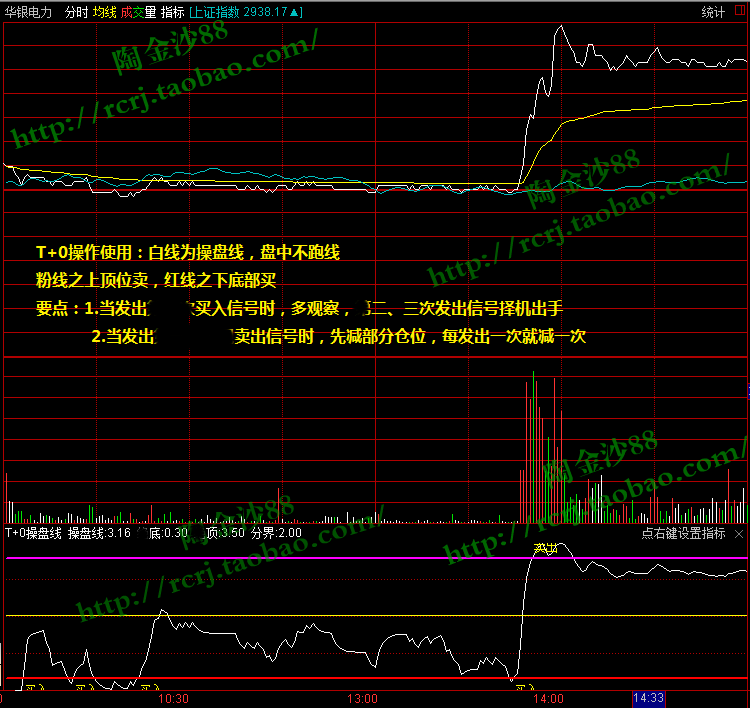Click the up arrow beside 上证指数 value
750x708 pixels.
tap(297, 12)
